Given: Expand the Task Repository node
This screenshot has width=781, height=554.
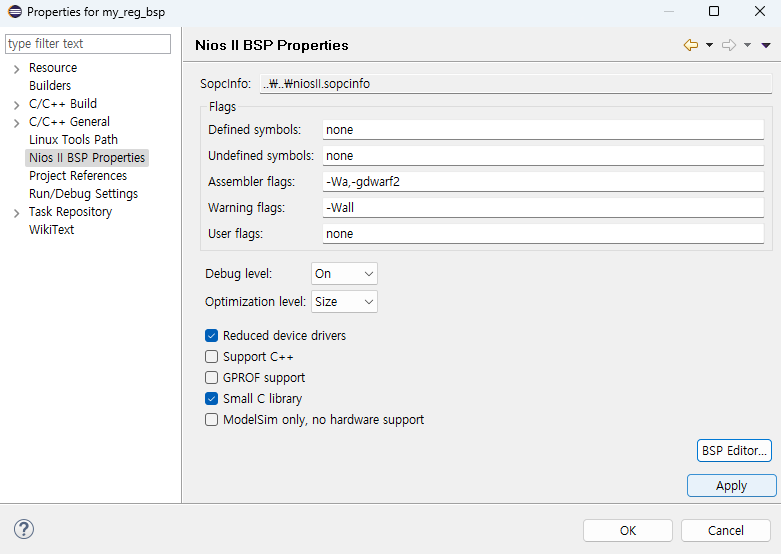Looking at the screenshot, I should tap(16, 213).
